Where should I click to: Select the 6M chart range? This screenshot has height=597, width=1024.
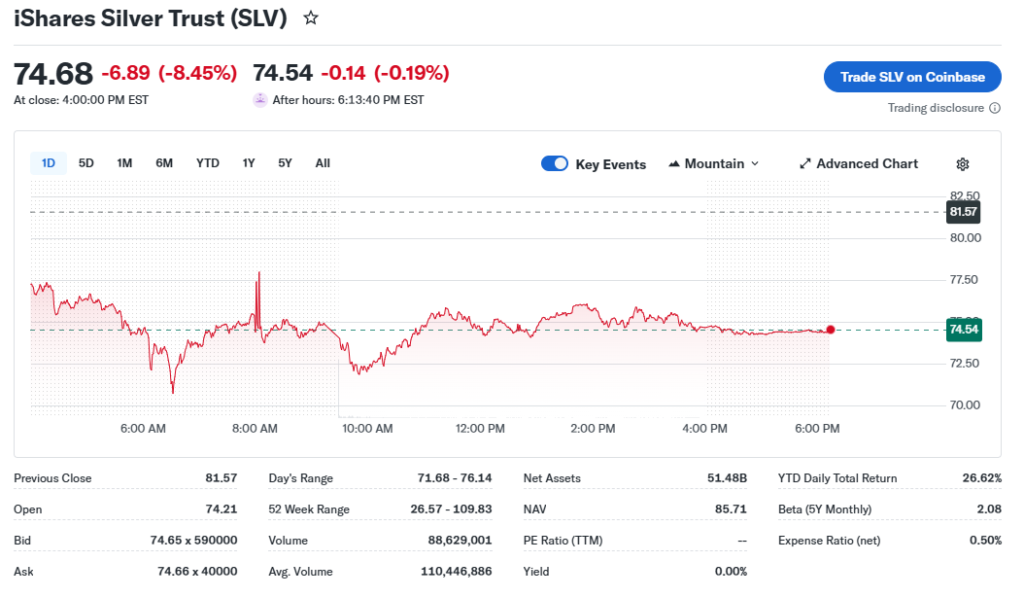164,163
